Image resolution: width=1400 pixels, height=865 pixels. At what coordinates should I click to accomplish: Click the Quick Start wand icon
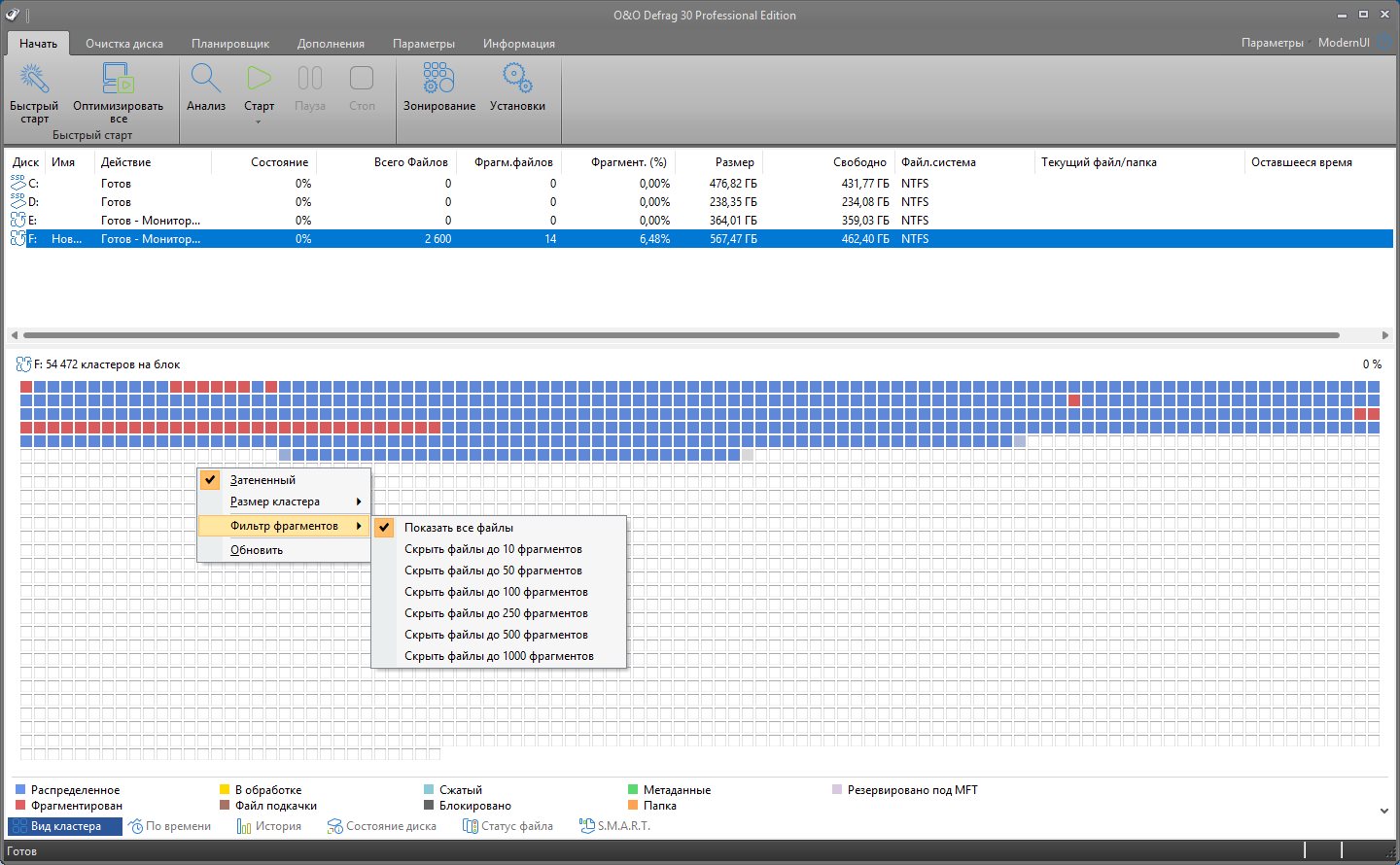[34, 79]
